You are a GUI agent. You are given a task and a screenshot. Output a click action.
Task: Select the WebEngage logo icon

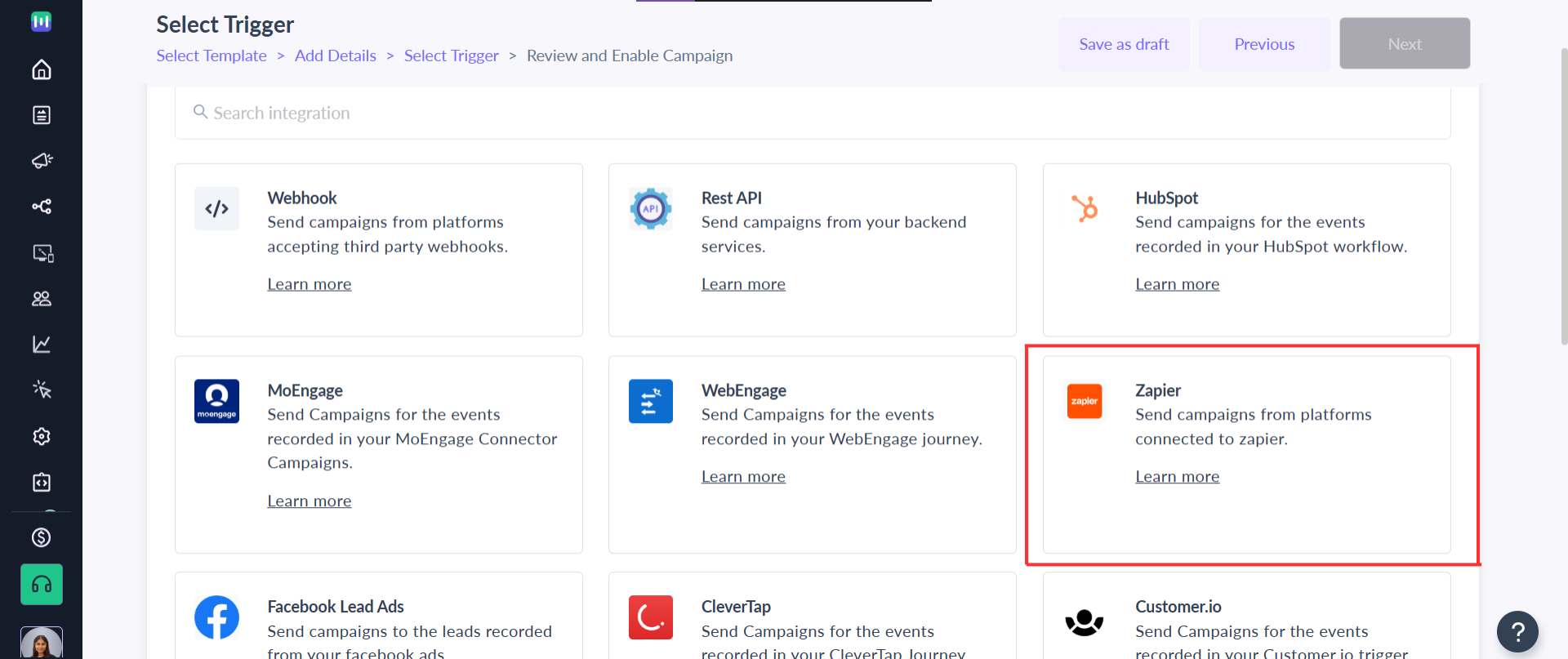(x=651, y=401)
